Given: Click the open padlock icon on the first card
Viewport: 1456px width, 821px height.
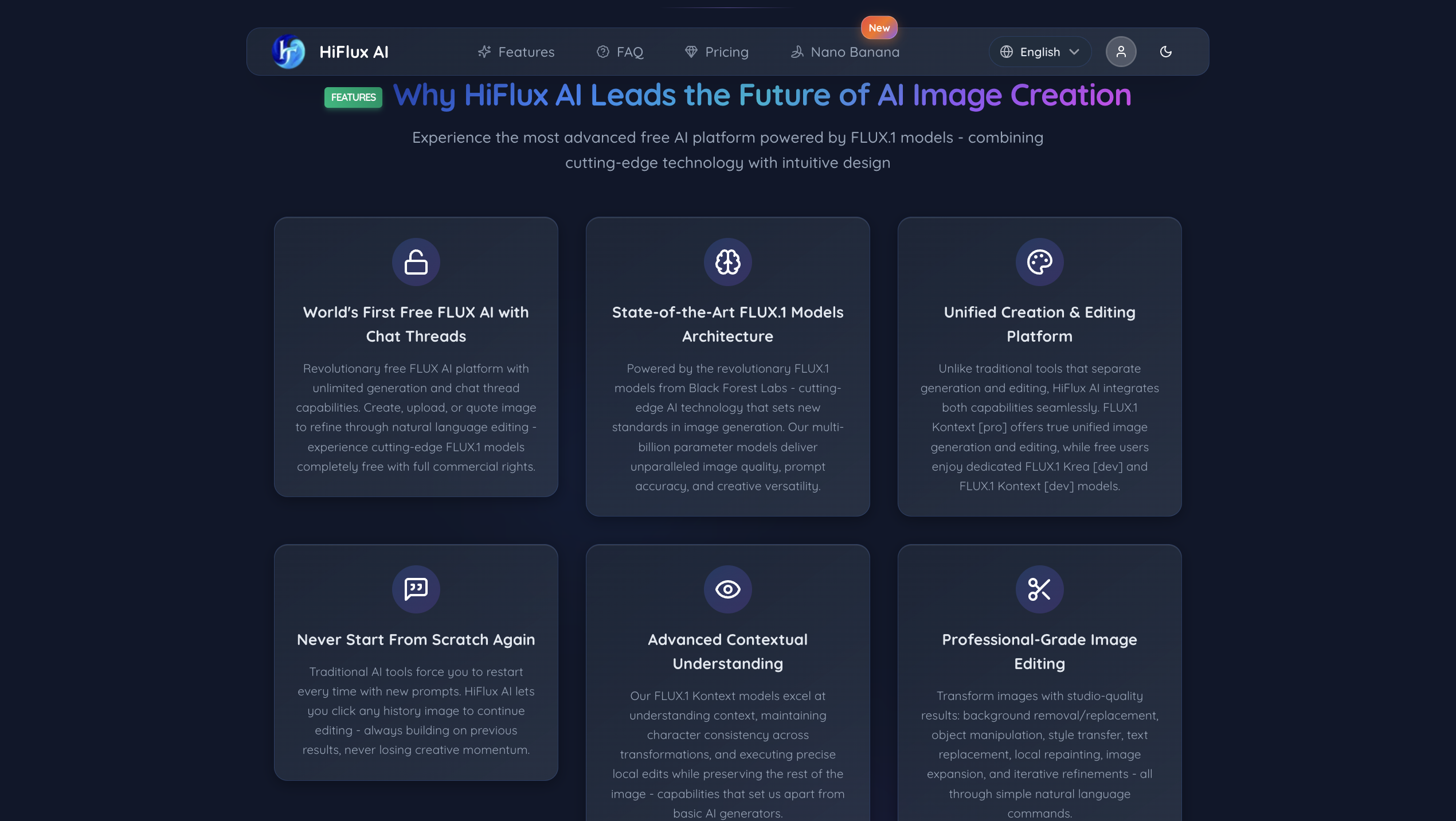Looking at the screenshot, I should click(416, 262).
